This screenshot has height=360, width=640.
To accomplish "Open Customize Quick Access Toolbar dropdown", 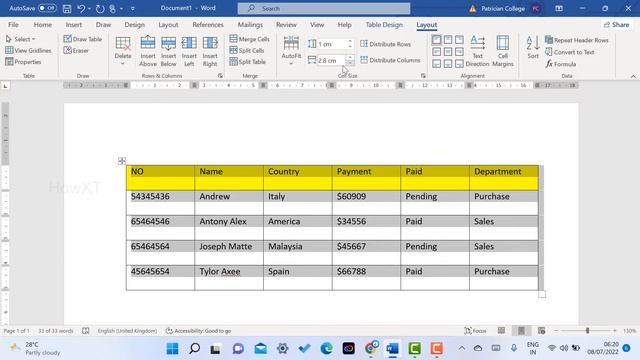I will coord(133,9).
